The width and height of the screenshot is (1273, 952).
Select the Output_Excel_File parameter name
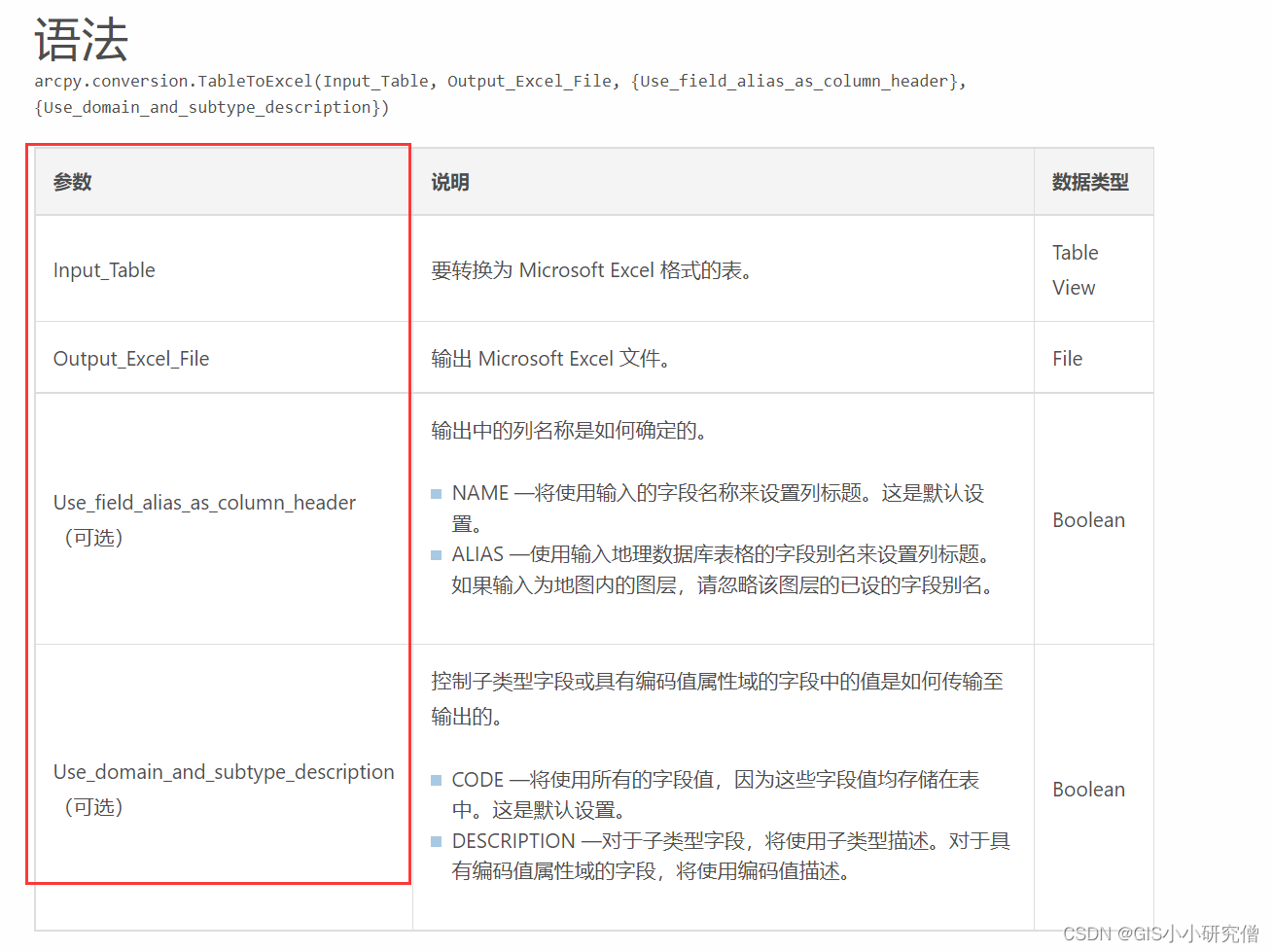[x=130, y=358]
